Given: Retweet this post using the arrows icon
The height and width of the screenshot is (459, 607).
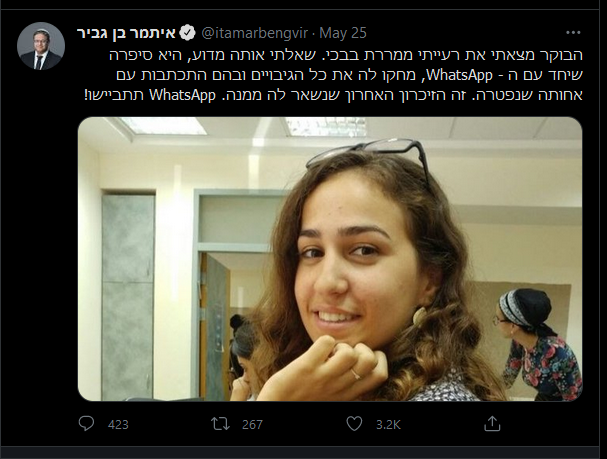Looking at the screenshot, I should (220, 423).
